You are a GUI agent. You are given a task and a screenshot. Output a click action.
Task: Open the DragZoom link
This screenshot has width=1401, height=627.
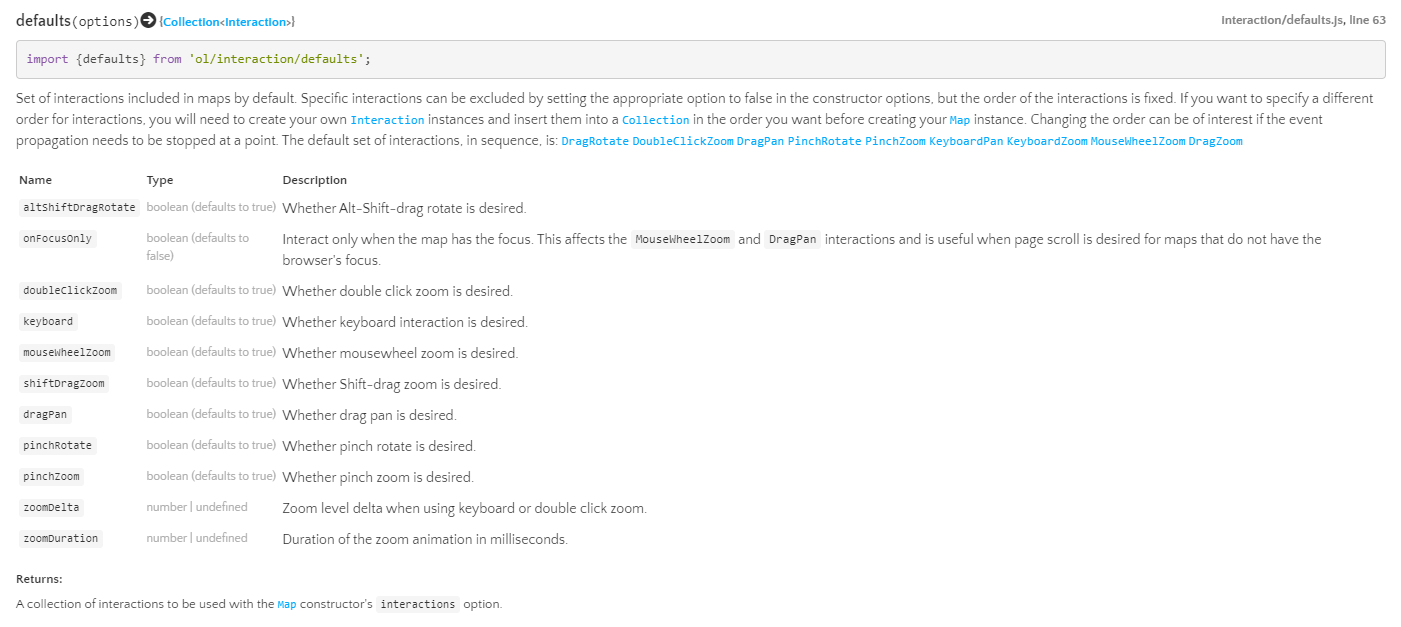point(1215,141)
